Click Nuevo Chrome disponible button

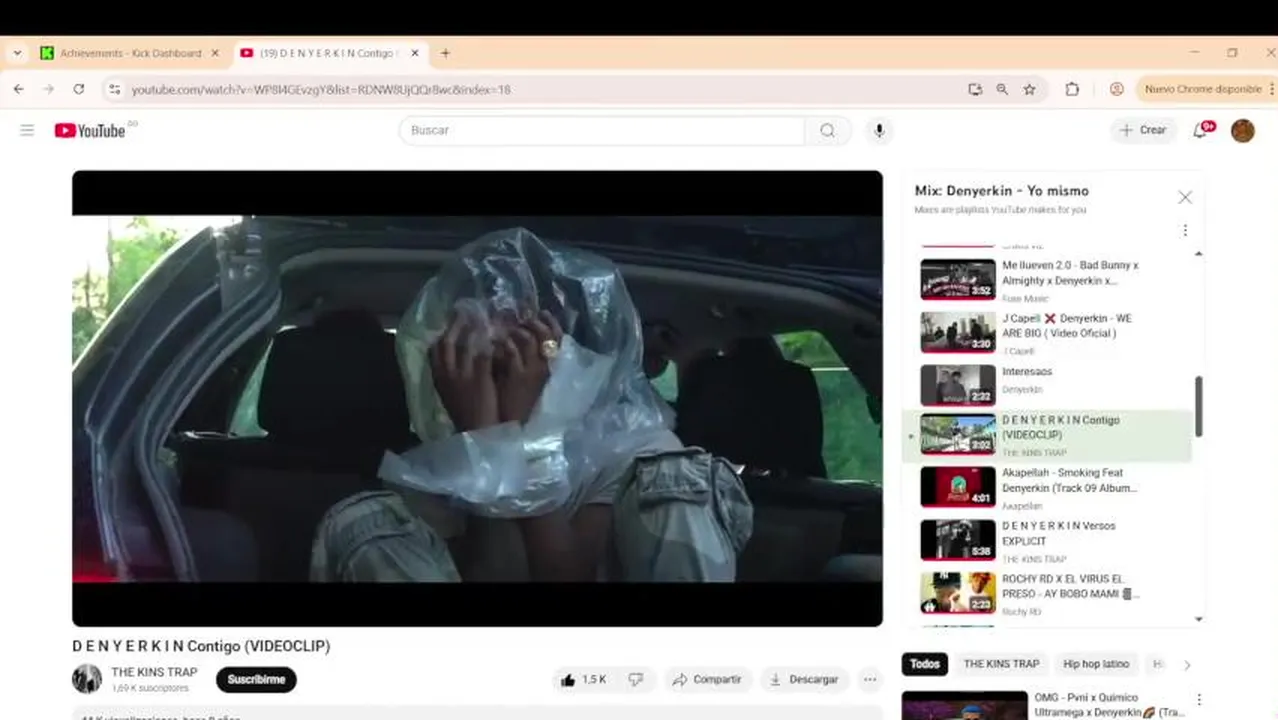[1202, 89]
